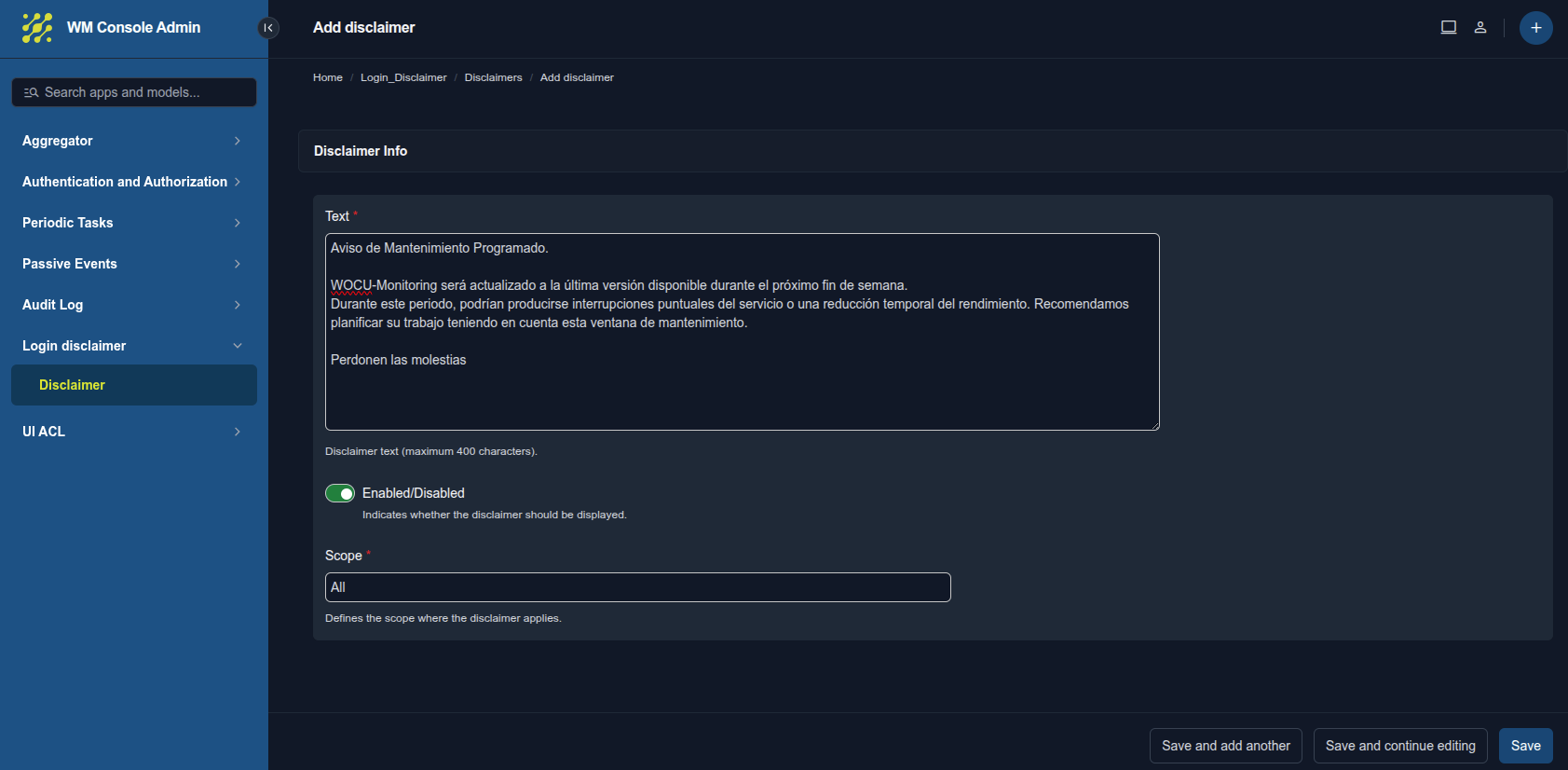
Task: Click the Scope input field
Action: pos(637,587)
